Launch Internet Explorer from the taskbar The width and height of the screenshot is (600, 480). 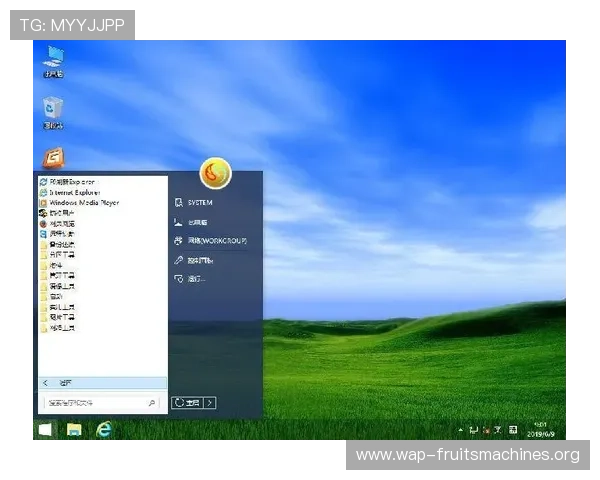tap(103, 429)
